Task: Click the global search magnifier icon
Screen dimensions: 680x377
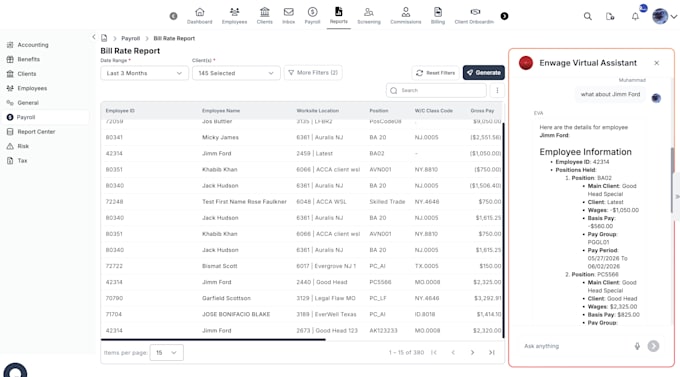Action: pyautogui.click(x=588, y=16)
